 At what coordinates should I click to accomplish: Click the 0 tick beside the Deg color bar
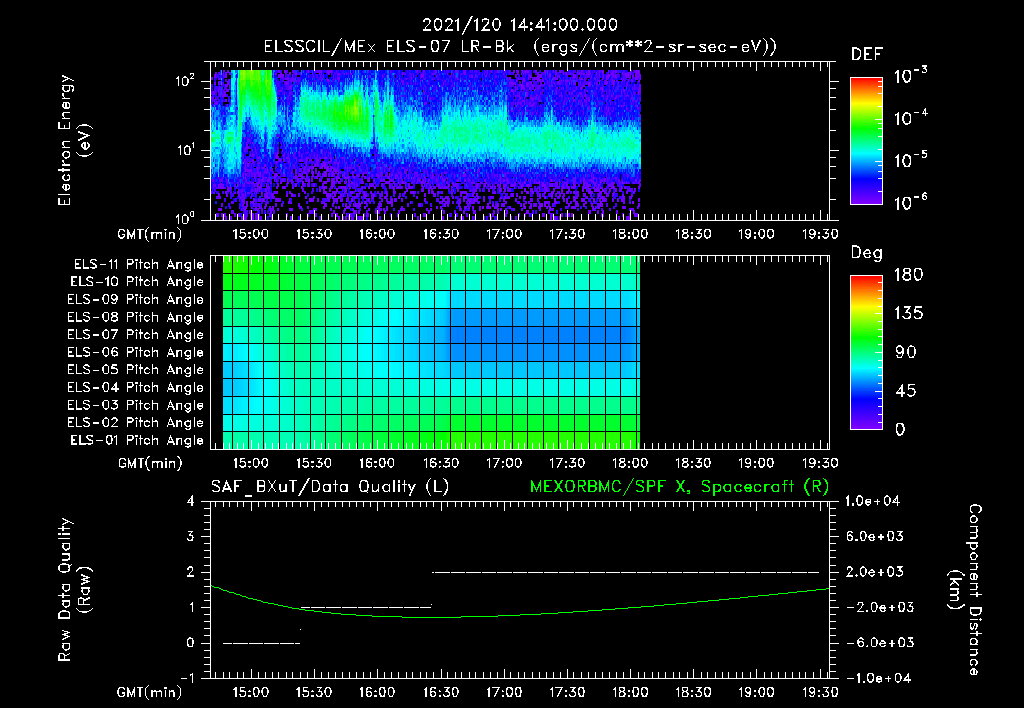[x=900, y=429]
